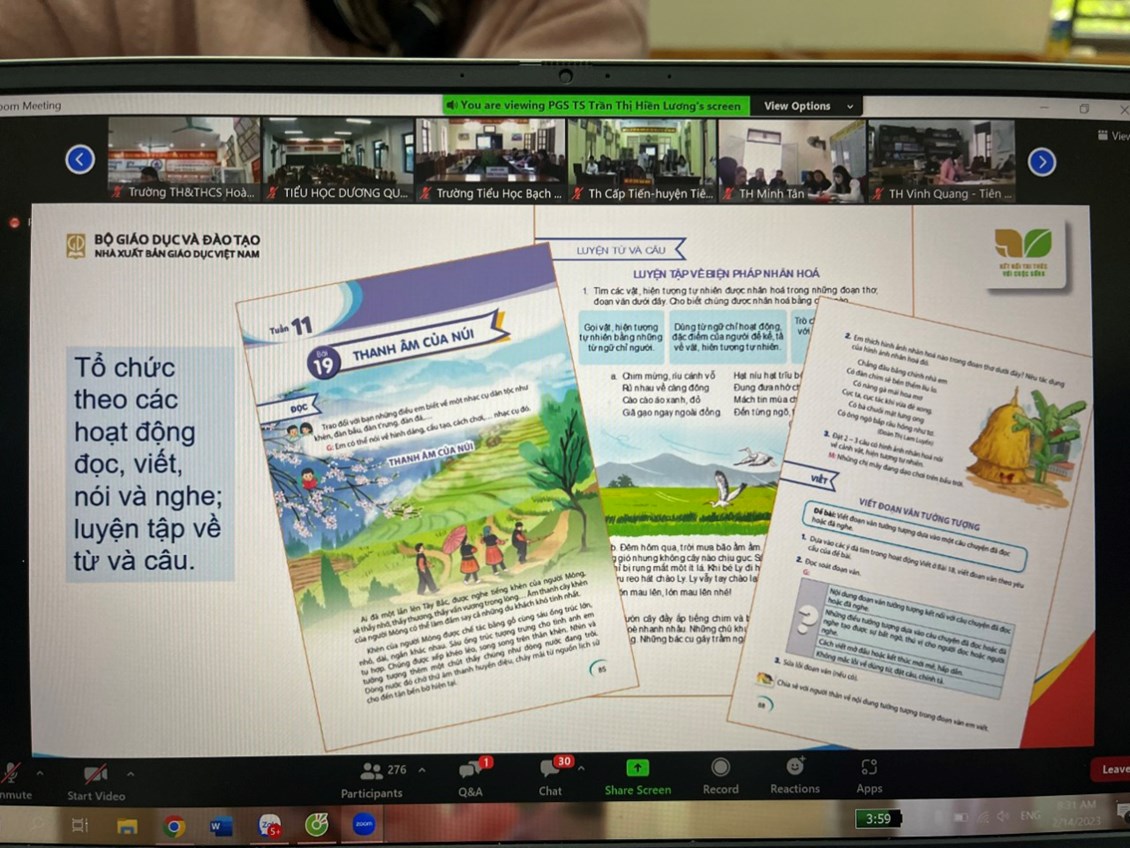Image resolution: width=1130 pixels, height=848 pixels.
Task: Select the TH Minh Tân video thumbnail
Action: (x=792, y=160)
